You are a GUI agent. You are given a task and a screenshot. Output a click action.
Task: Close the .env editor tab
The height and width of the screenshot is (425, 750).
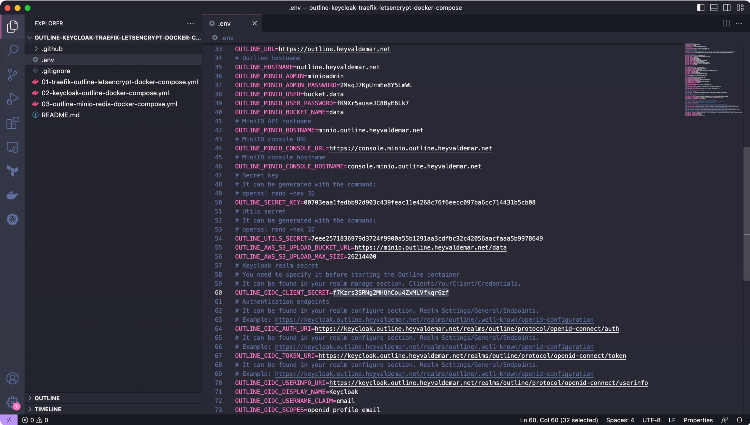click(254, 23)
